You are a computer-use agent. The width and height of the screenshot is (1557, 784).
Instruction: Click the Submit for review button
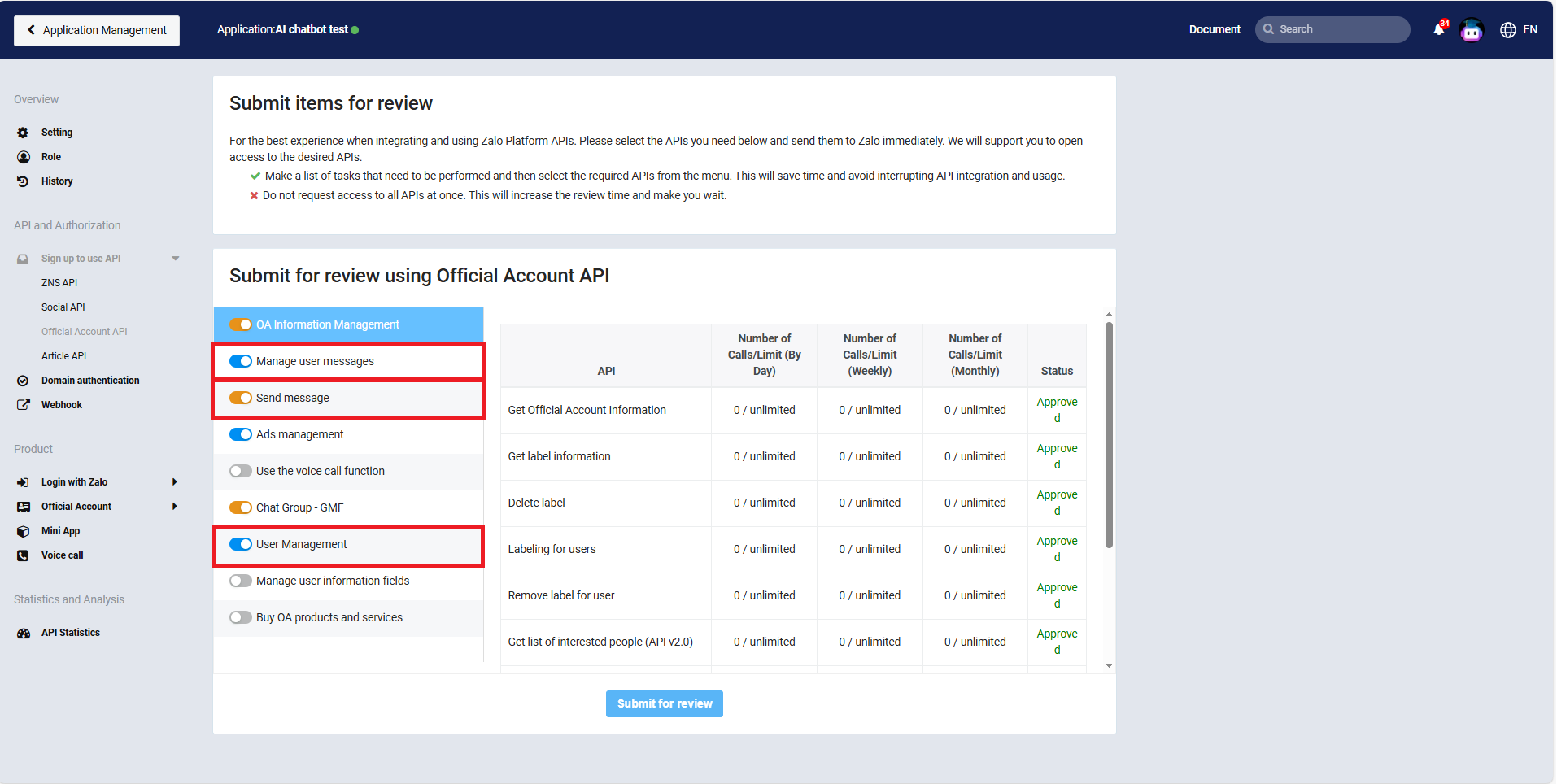pyautogui.click(x=664, y=703)
